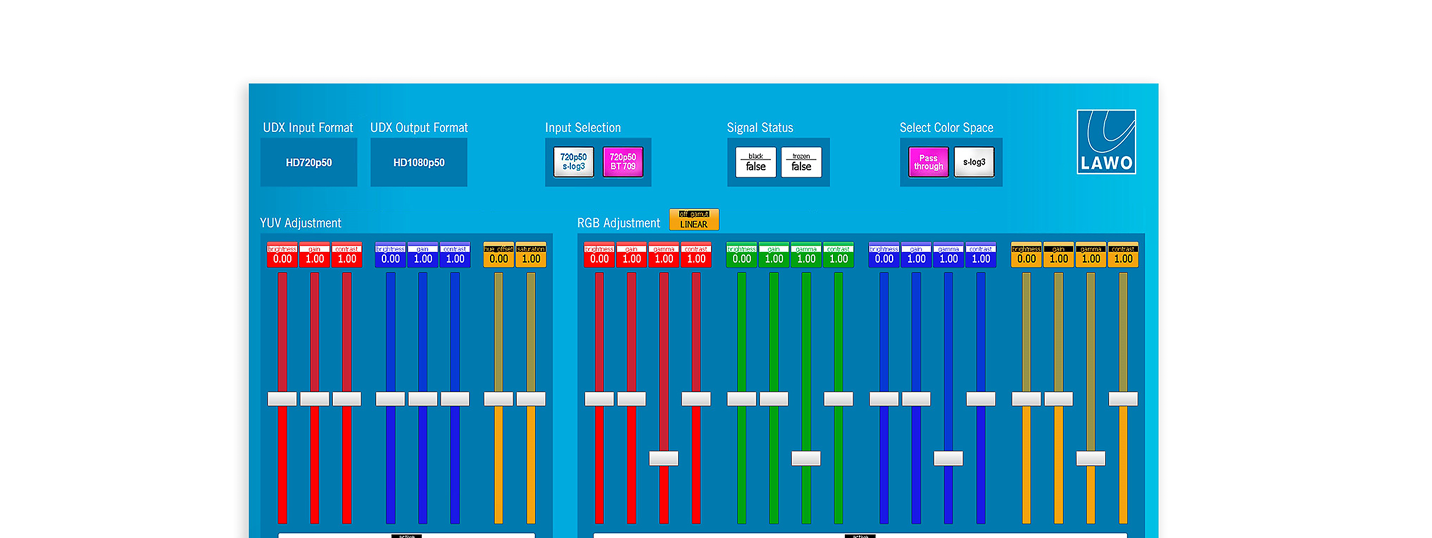Image resolution: width=1432 pixels, height=538 pixels.
Task: Select the 720p50 s-log3 input
Action: [573, 162]
